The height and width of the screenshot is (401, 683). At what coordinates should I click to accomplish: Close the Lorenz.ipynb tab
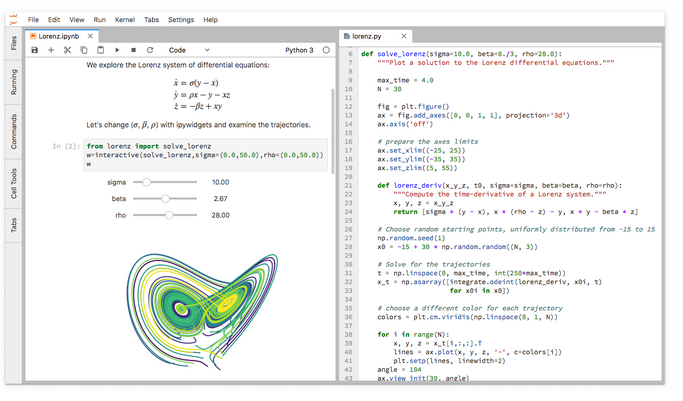point(90,36)
